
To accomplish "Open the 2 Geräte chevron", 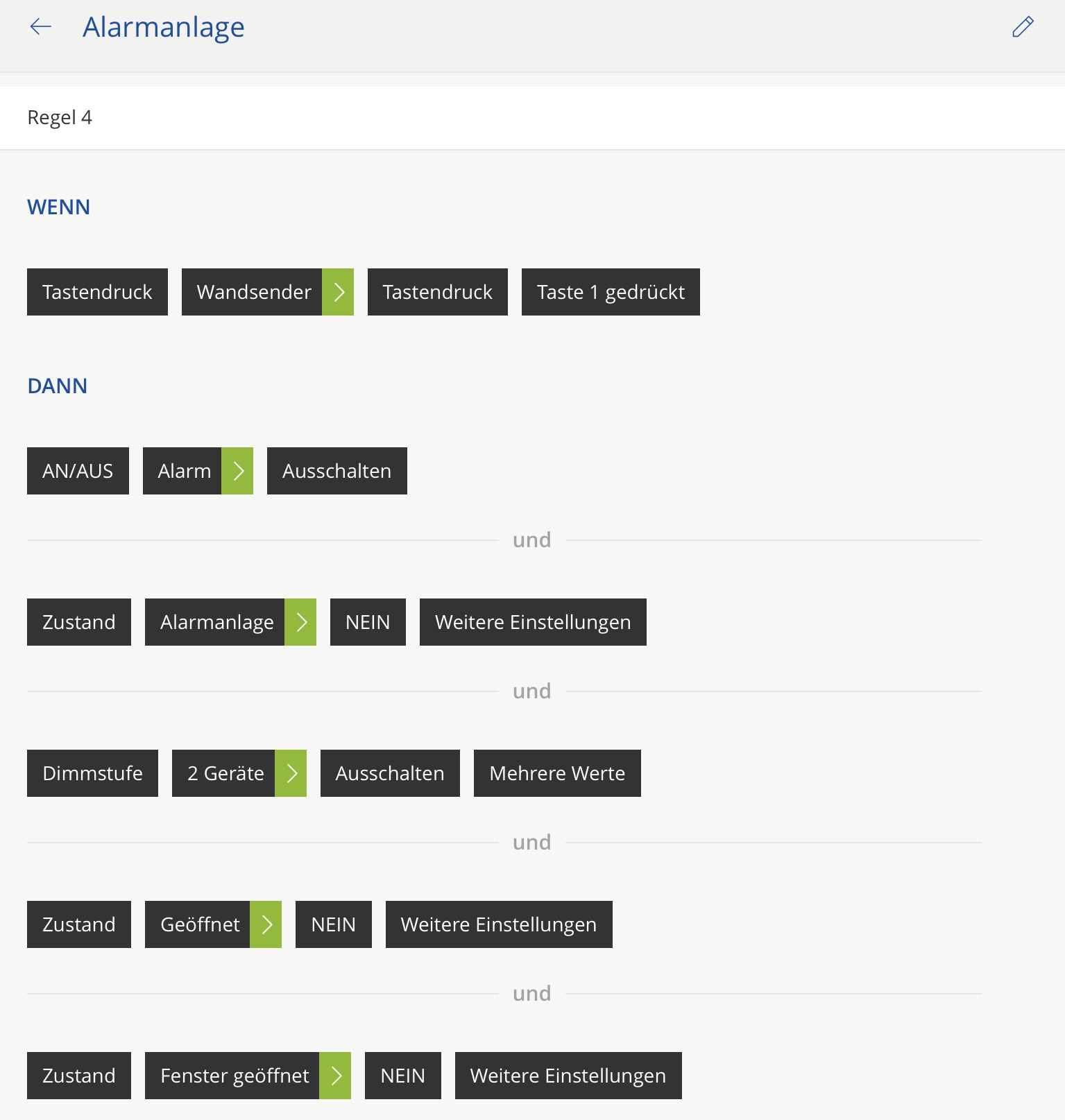I will click(x=291, y=773).
